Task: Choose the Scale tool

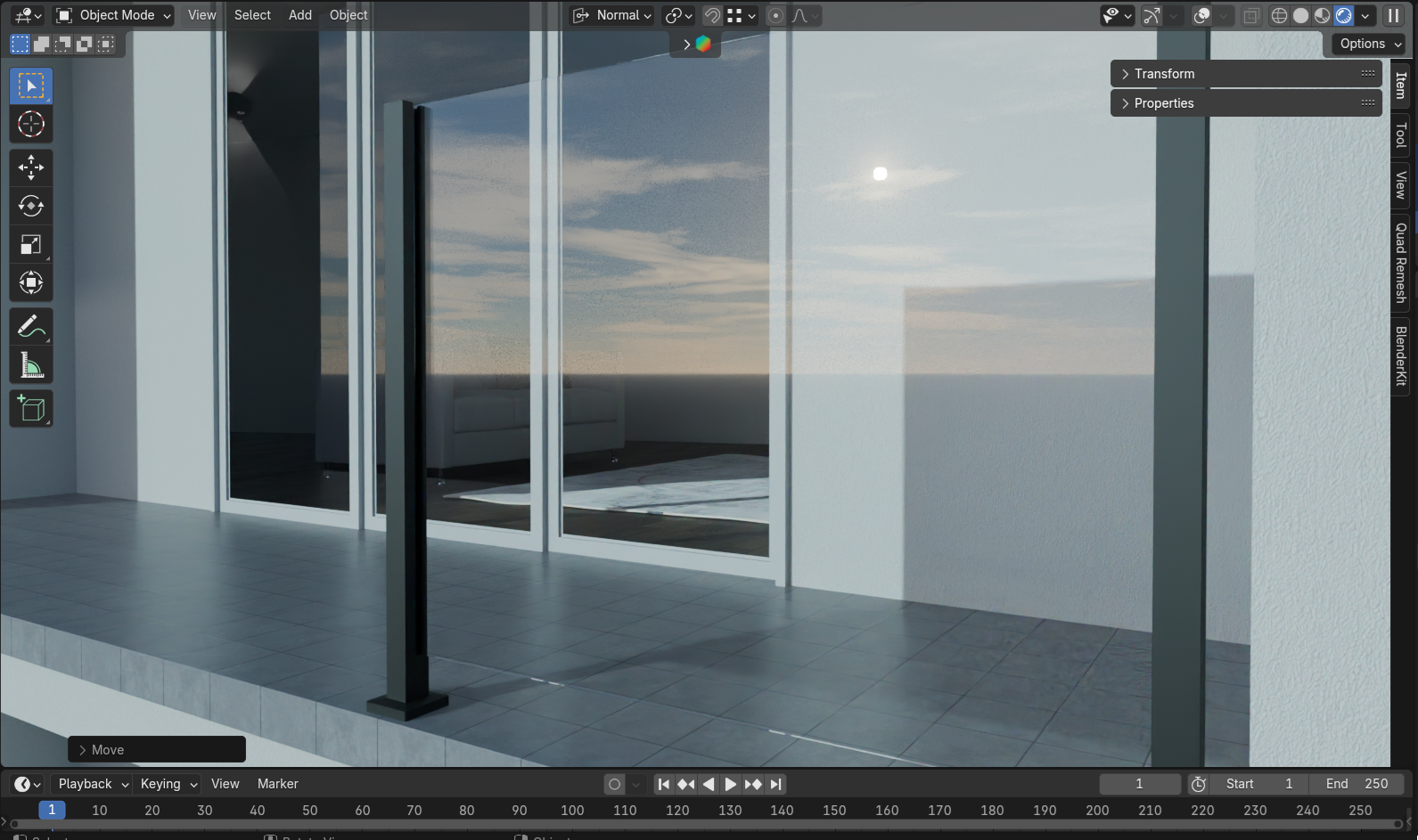Action: click(31, 245)
